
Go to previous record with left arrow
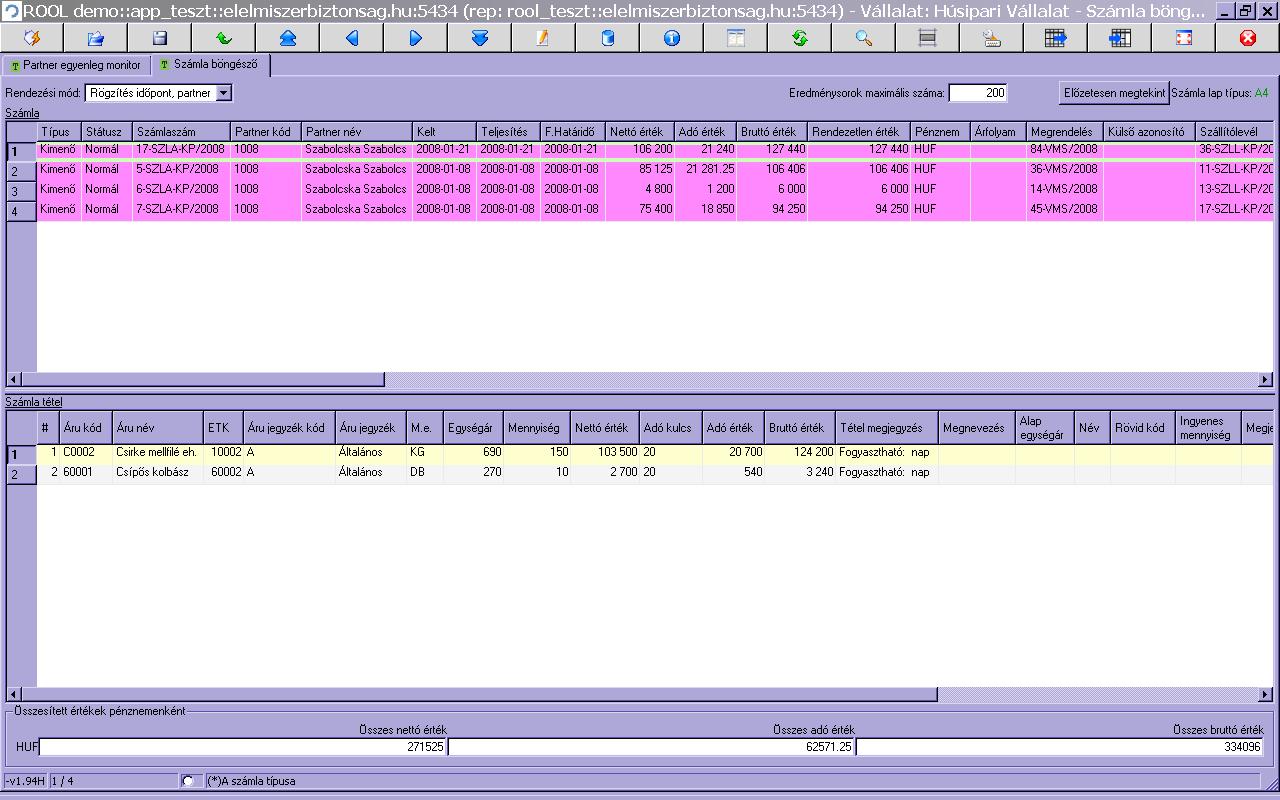pos(352,38)
